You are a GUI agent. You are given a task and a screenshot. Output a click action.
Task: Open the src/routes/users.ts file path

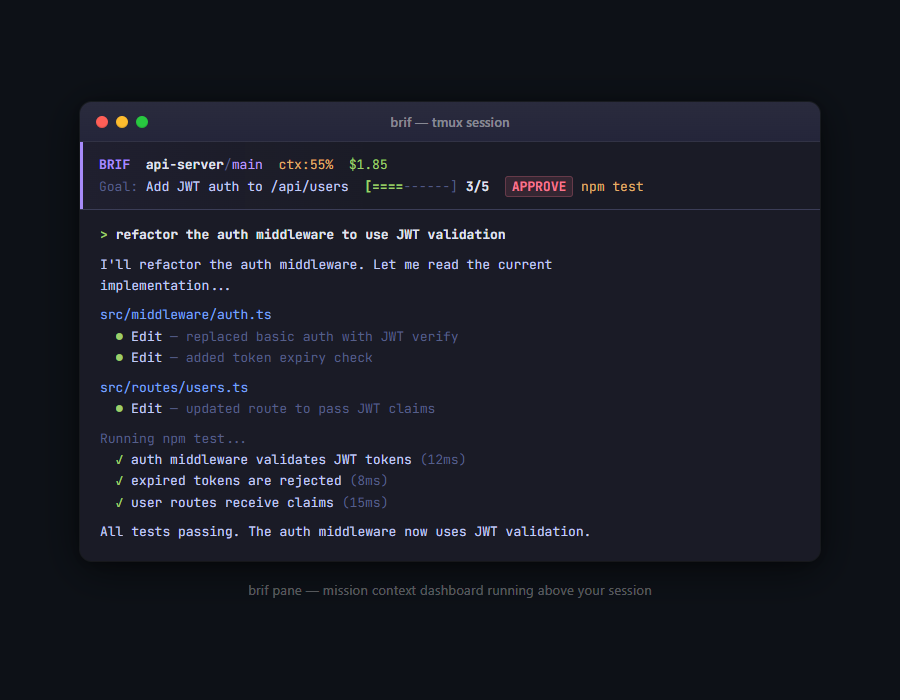tap(174, 387)
